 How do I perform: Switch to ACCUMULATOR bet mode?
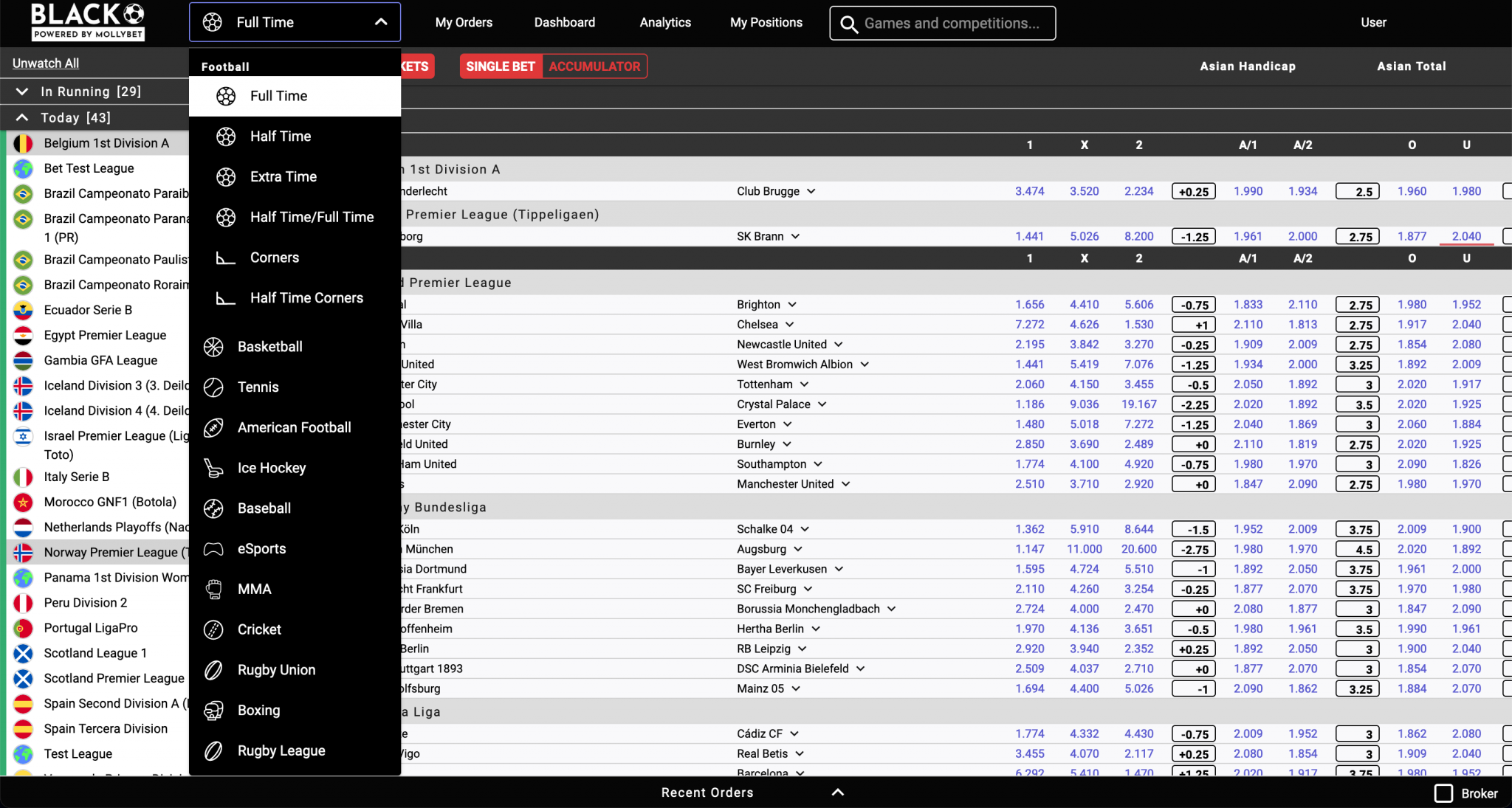point(594,66)
